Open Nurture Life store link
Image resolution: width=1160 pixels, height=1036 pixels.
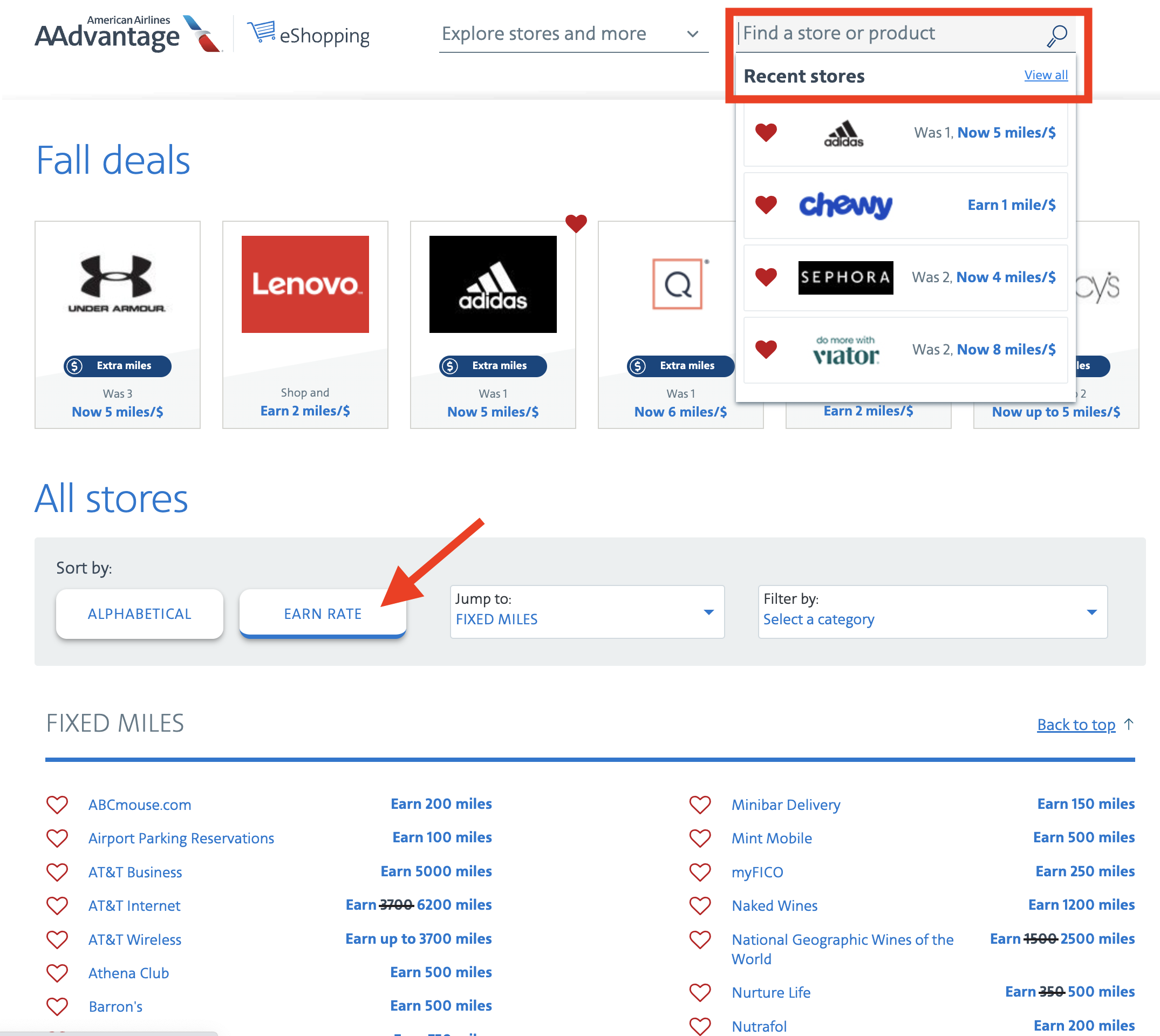pyautogui.click(x=771, y=993)
